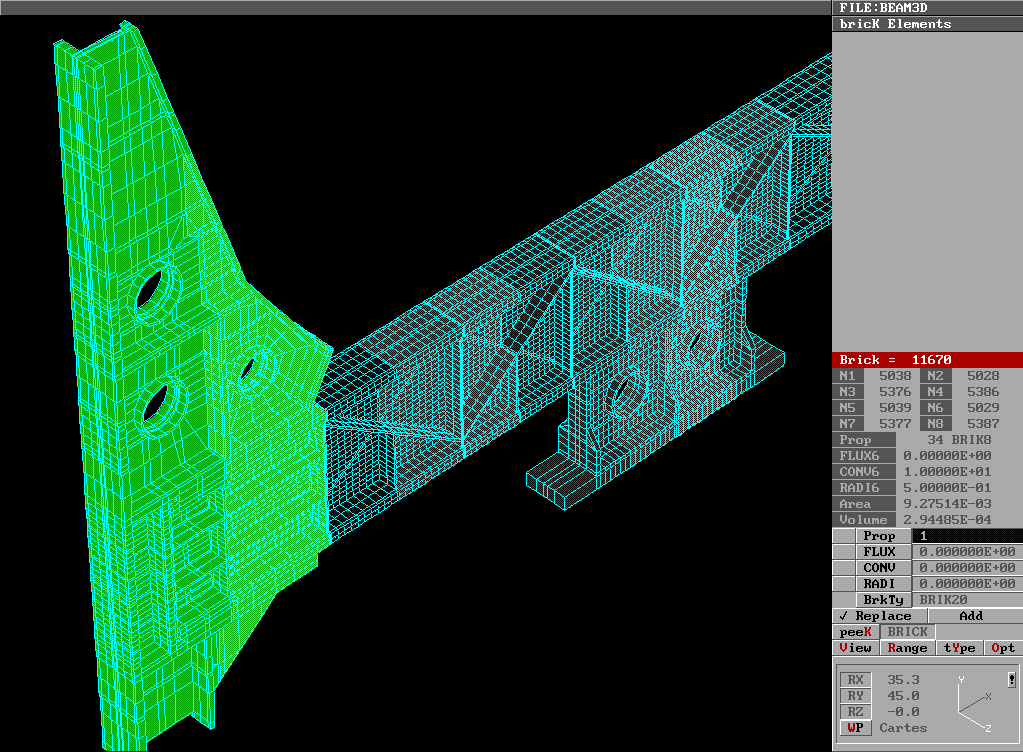1023x752 pixels.
Task: Toggle the RX rotation control
Action: (x=855, y=679)
